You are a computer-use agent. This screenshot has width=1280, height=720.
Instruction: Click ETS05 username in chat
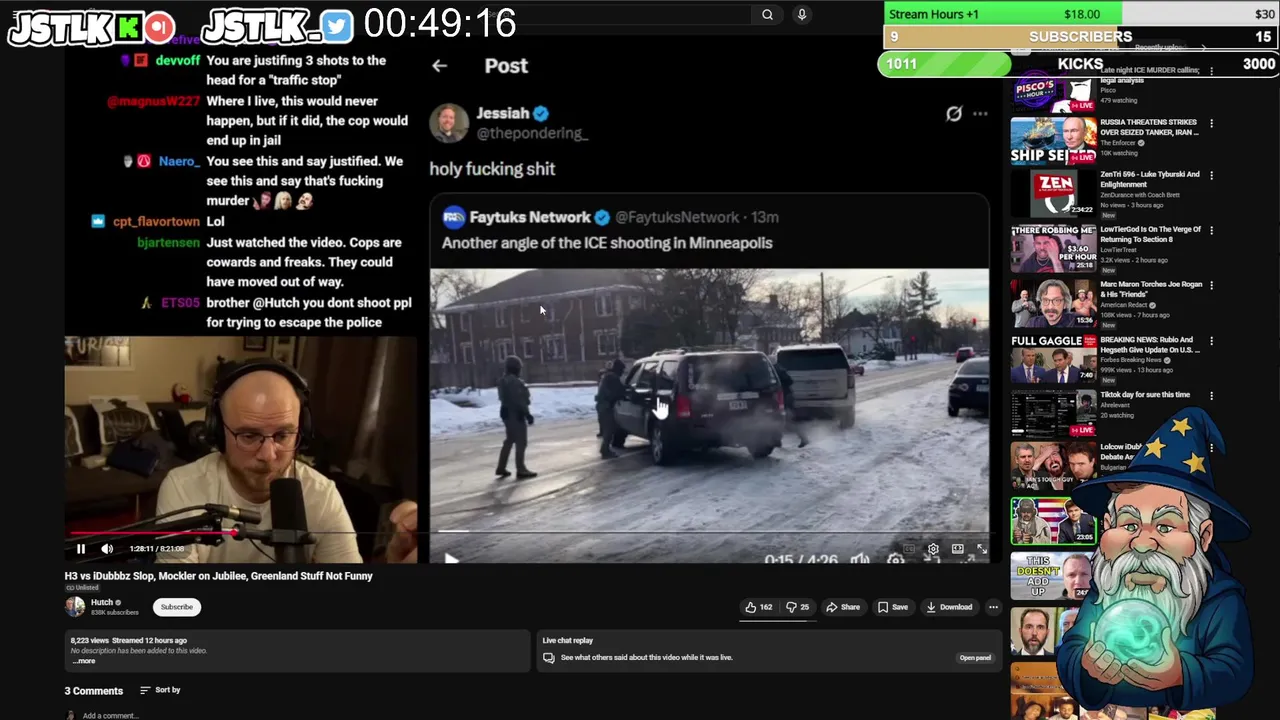coord(180,303)
